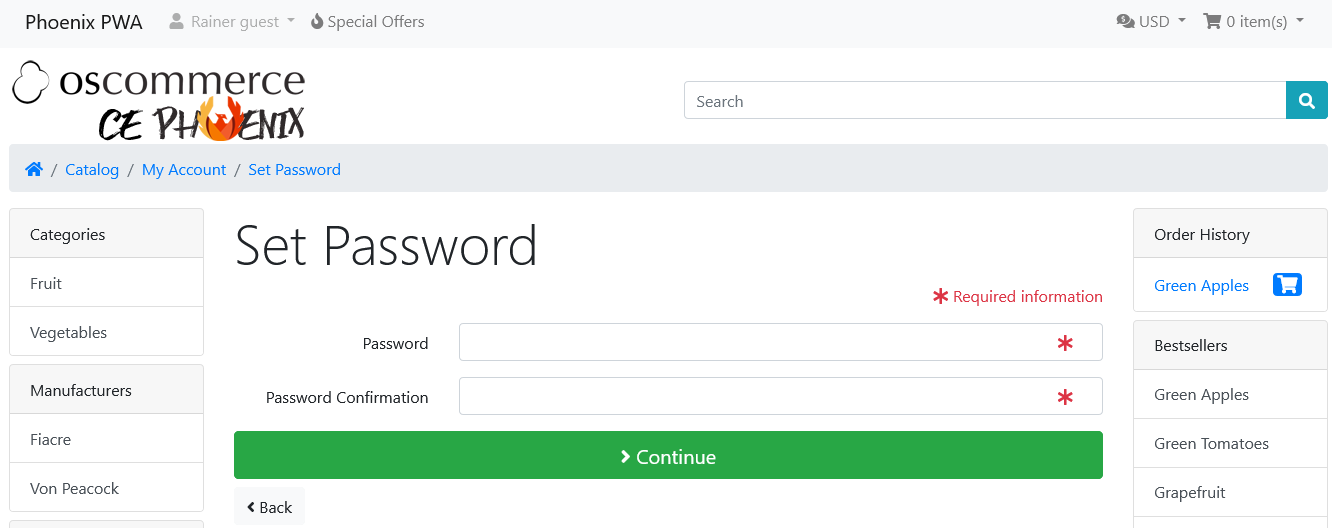Focus the Password Confirmation field
Viewport: 1332px width, 528px height.
click(x=780, y=396)
